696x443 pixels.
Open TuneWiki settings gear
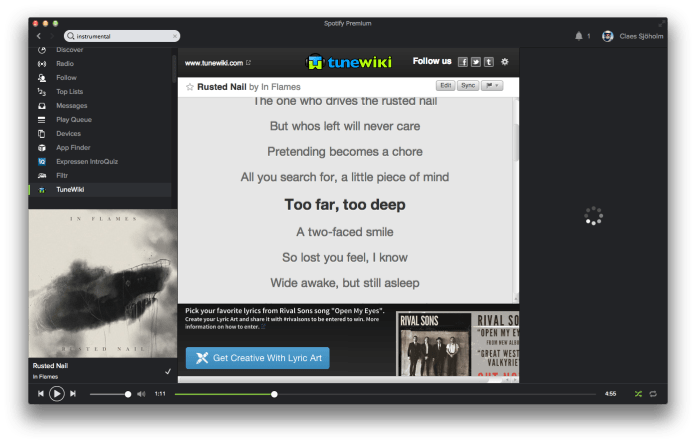coord(505,62)
